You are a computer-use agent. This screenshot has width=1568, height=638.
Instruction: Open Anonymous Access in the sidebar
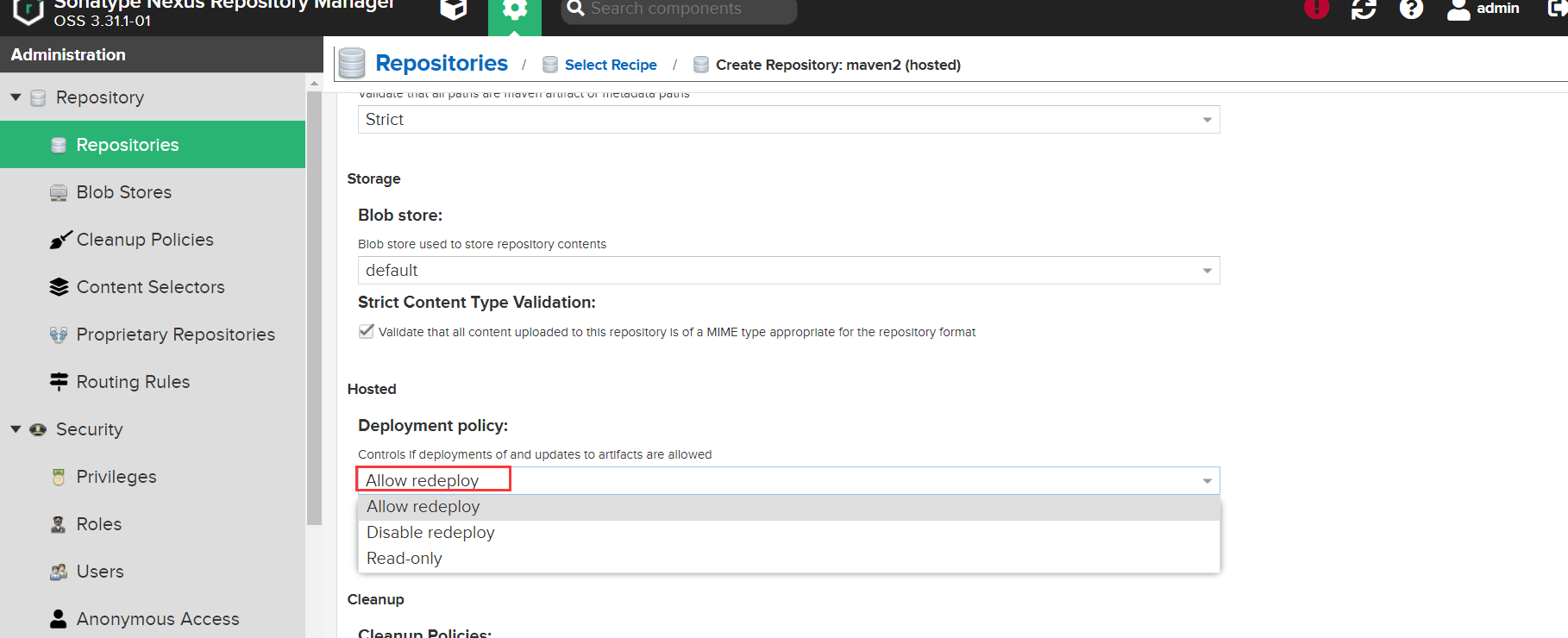153,619
